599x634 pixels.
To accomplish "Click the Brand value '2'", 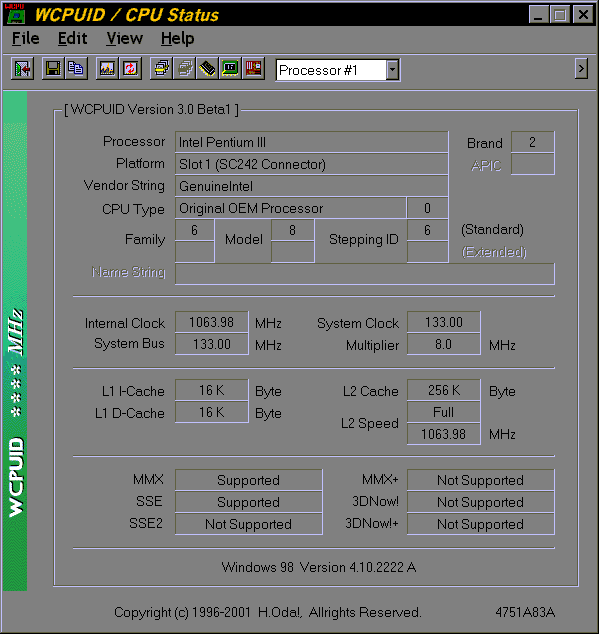I will [533, 142].
